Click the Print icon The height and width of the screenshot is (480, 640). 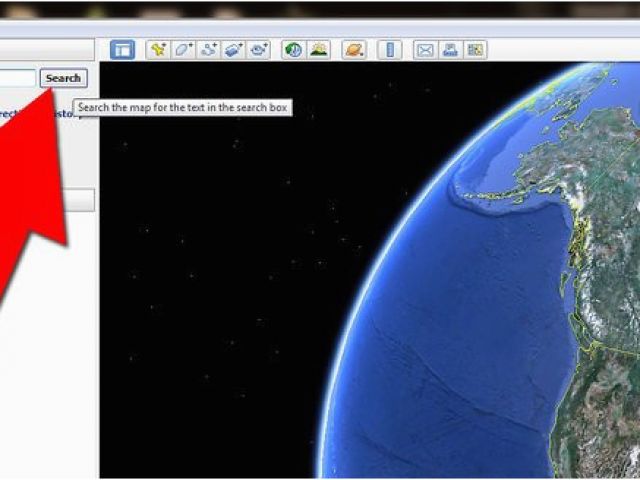(450, 50)
